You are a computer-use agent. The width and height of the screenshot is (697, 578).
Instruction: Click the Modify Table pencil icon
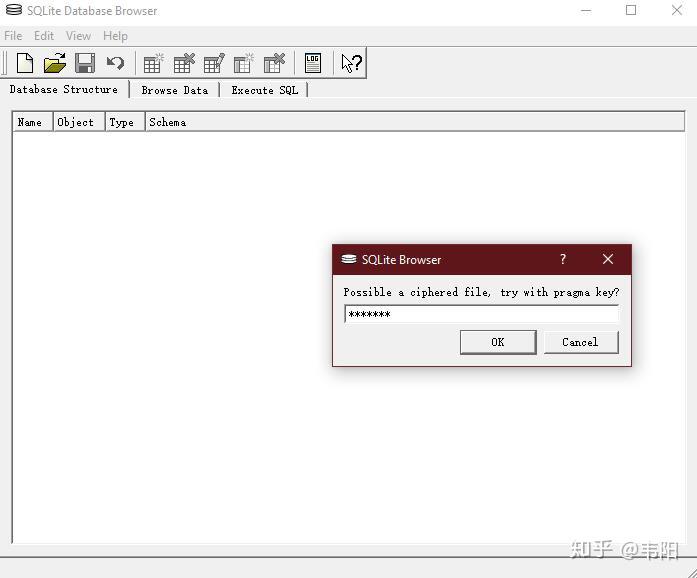[214, 63]
